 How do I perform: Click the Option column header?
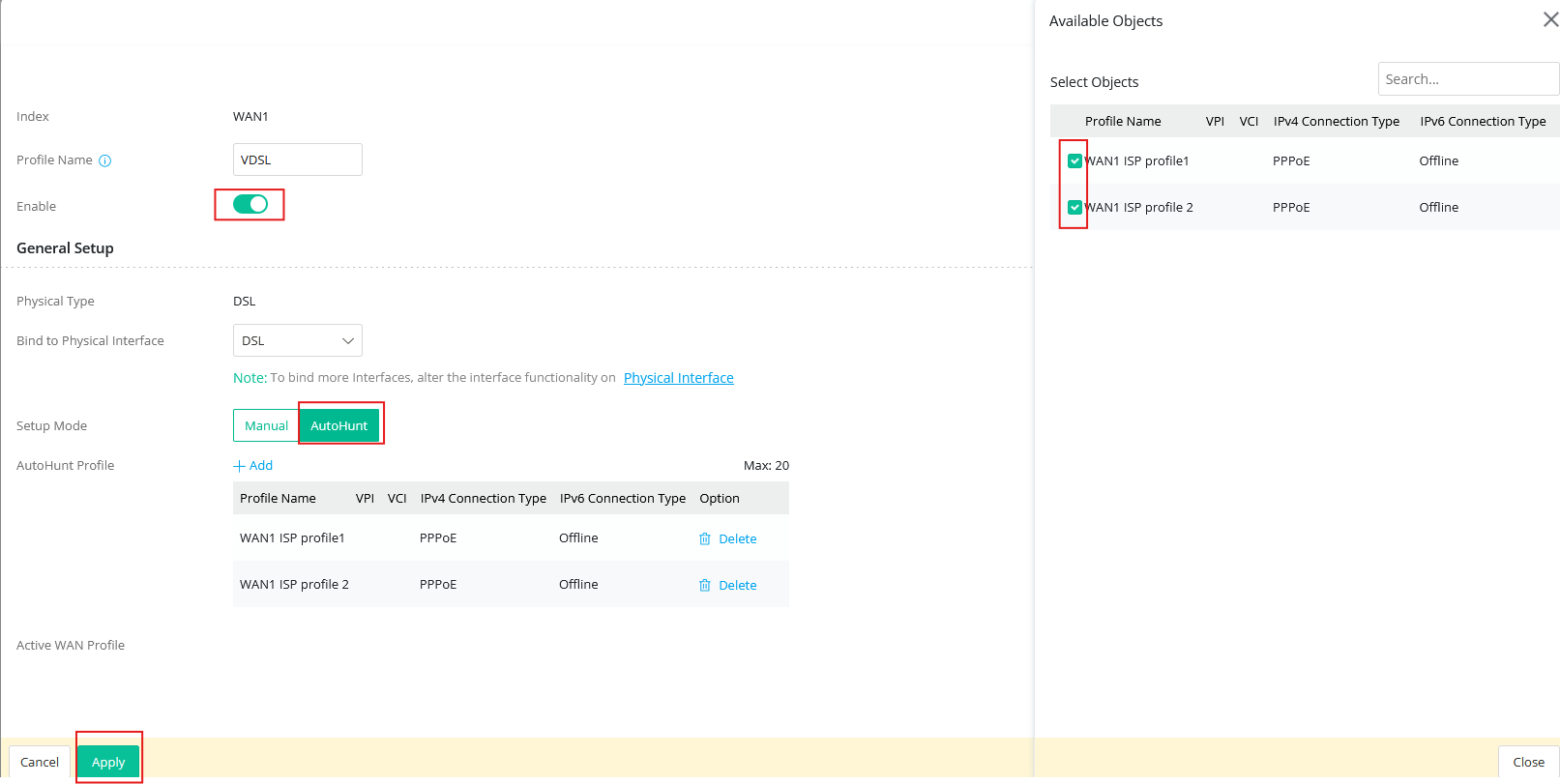tap(720, 499)
